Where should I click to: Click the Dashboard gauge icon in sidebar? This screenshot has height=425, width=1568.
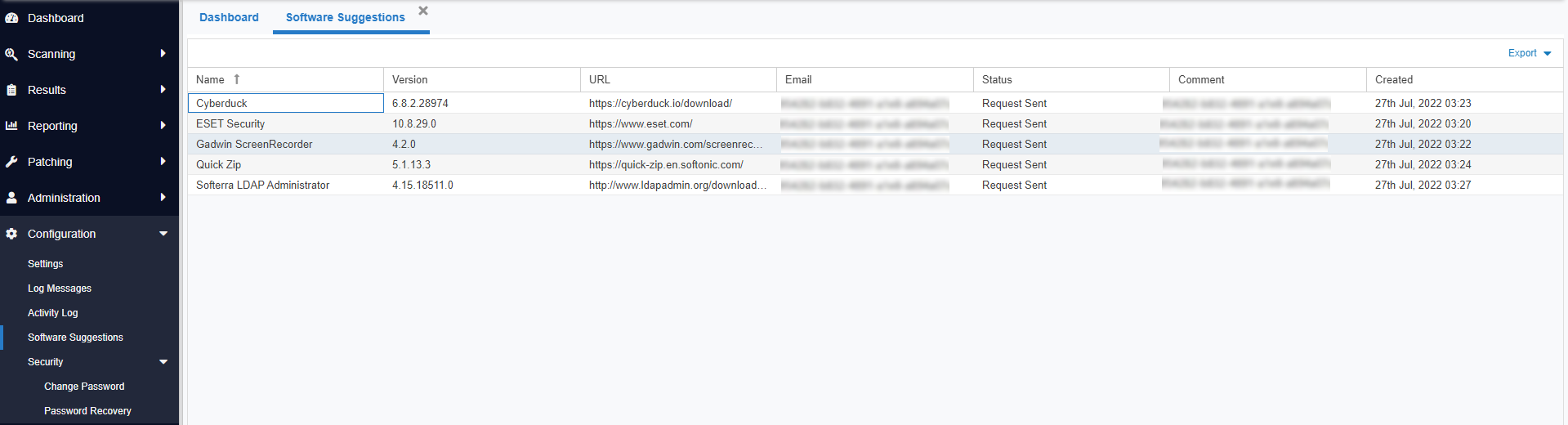pyautogui.click(x=11, y=18)
